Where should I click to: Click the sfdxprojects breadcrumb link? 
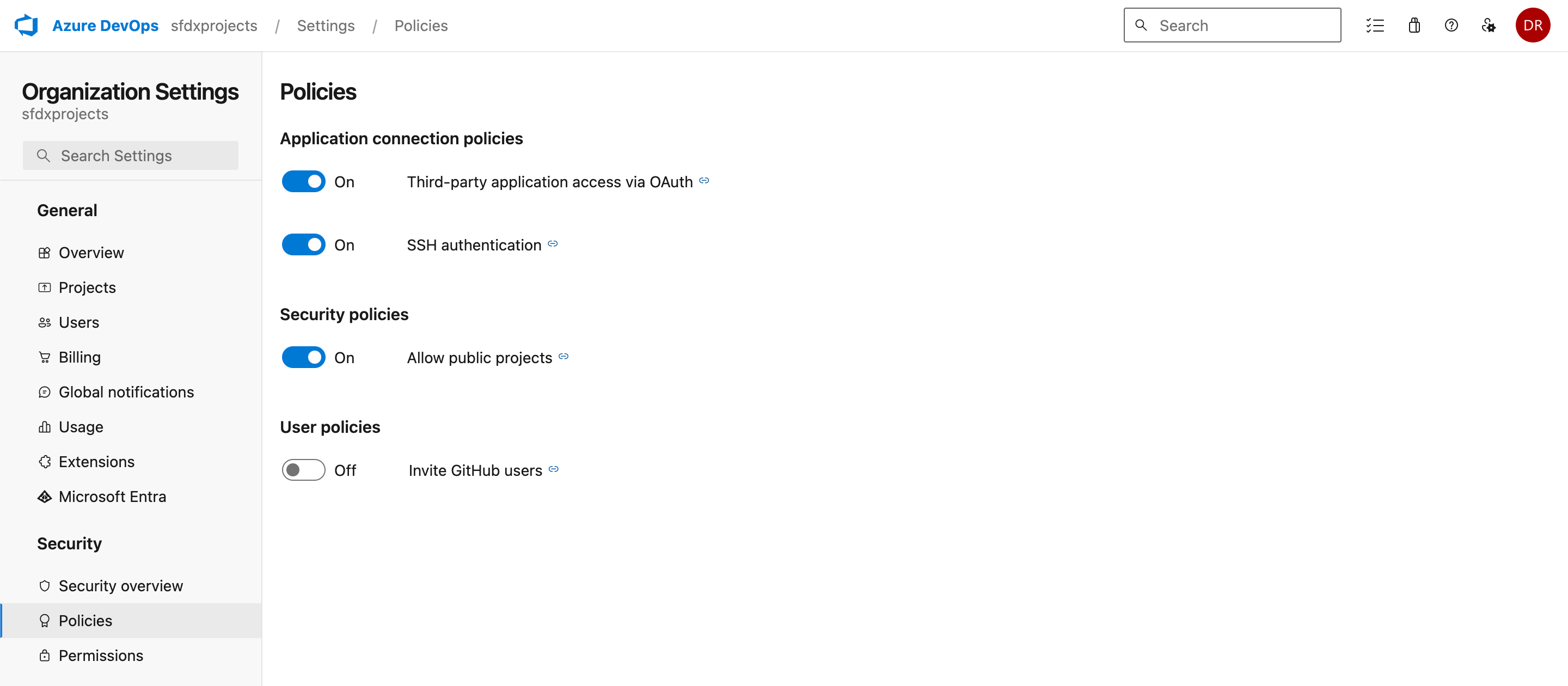213,26
